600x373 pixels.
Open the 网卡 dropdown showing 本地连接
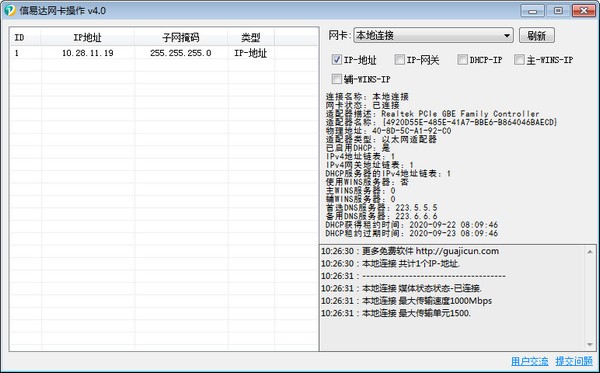pos(434,36)
